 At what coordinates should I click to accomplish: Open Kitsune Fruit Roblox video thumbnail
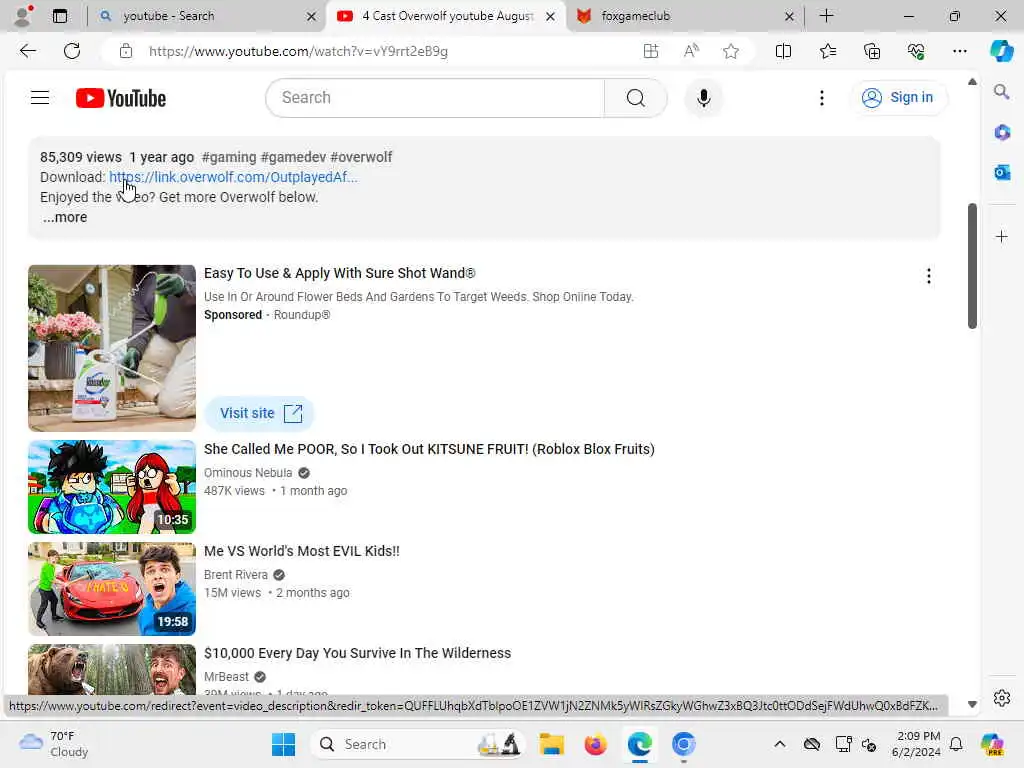coord(112,487)
